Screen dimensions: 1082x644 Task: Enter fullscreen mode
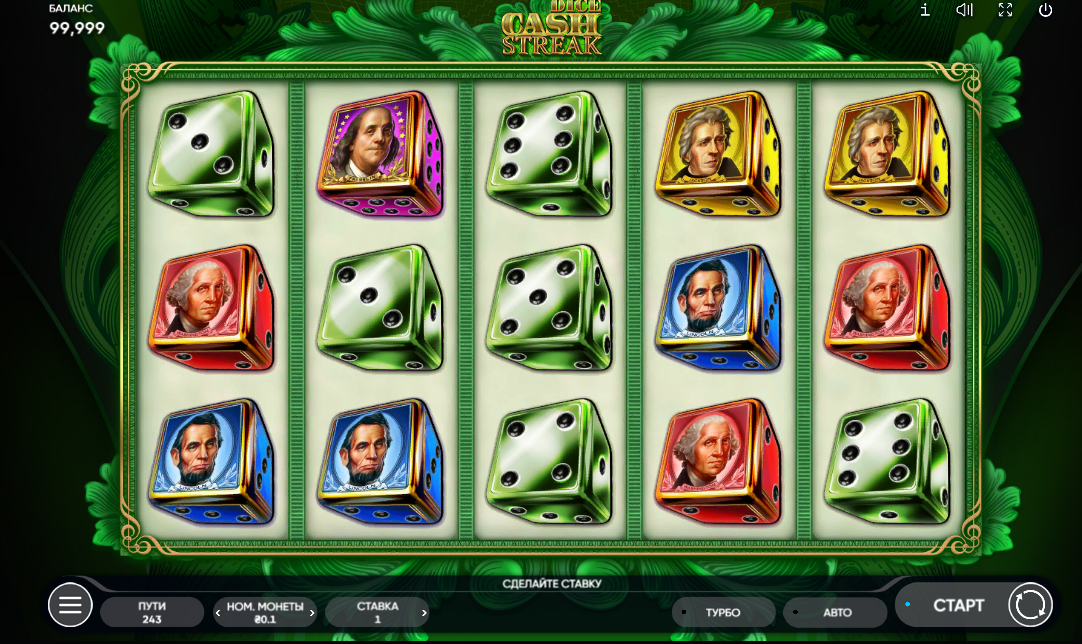[x=1005, y=10]
